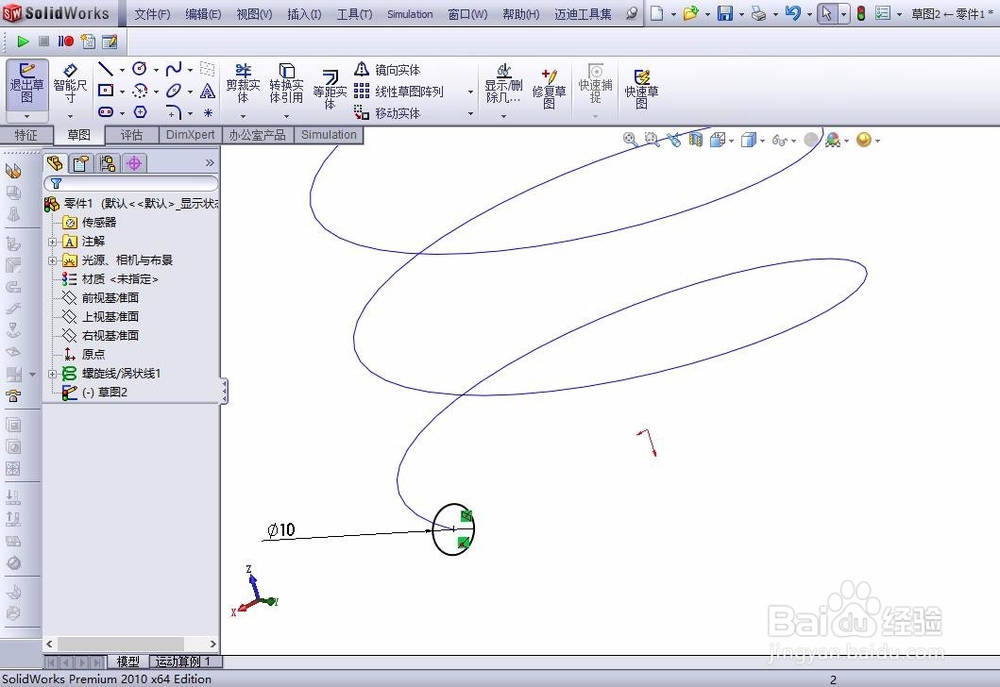Click the Zoom to Fit magnifier icon
Screen dimensions: 1000x687
[x=630, y=141]
